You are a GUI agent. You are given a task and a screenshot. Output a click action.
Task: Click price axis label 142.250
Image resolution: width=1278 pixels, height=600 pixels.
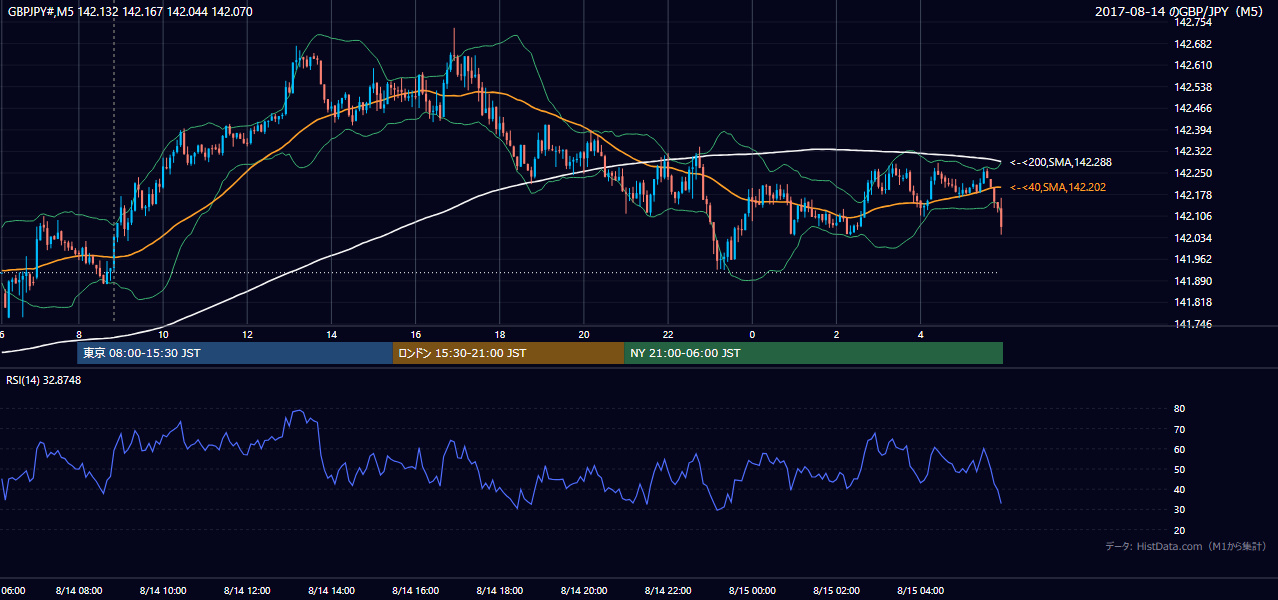pyautogui.click(x=1192, y=173)
